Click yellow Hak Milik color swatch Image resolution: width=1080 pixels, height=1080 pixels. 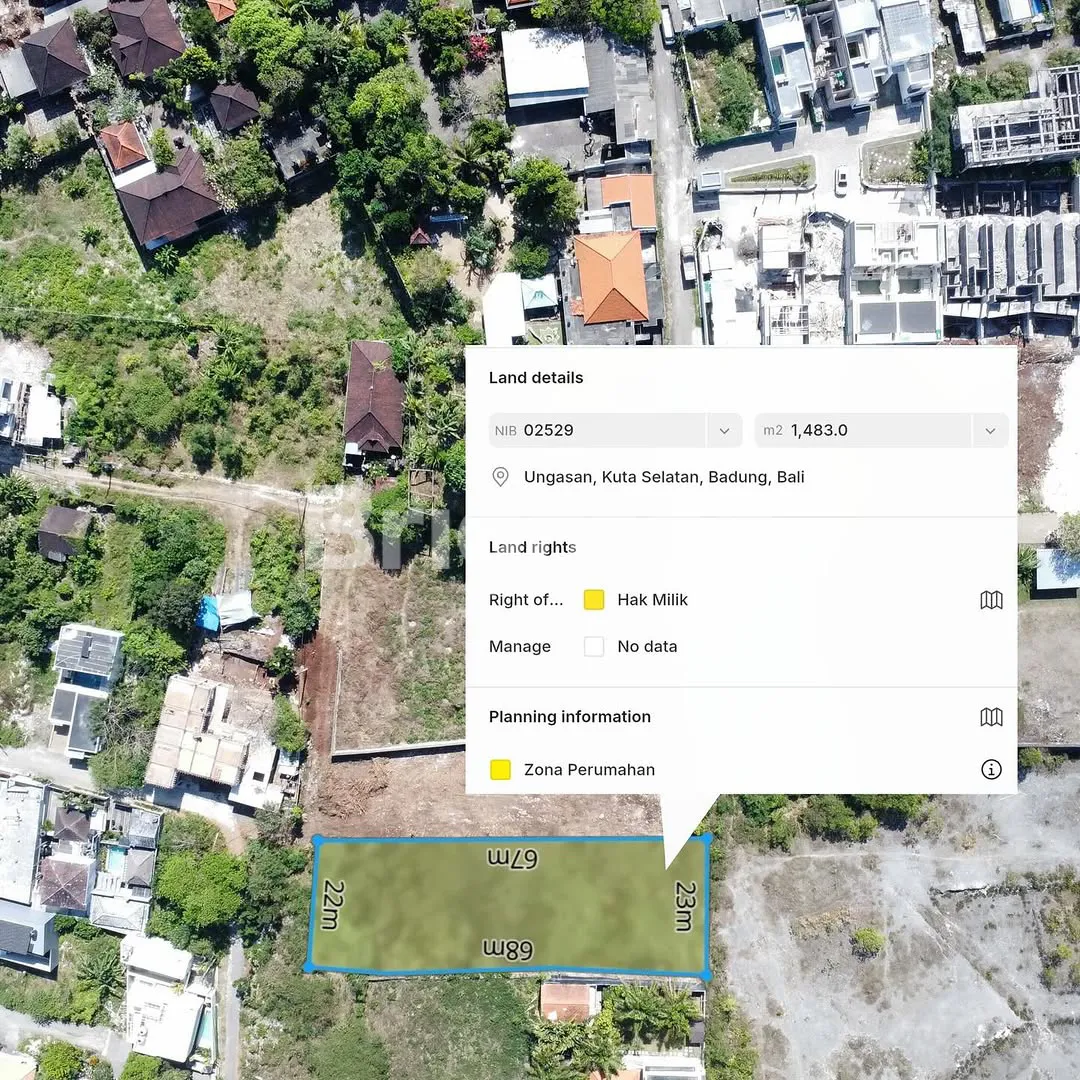[594, 600]
